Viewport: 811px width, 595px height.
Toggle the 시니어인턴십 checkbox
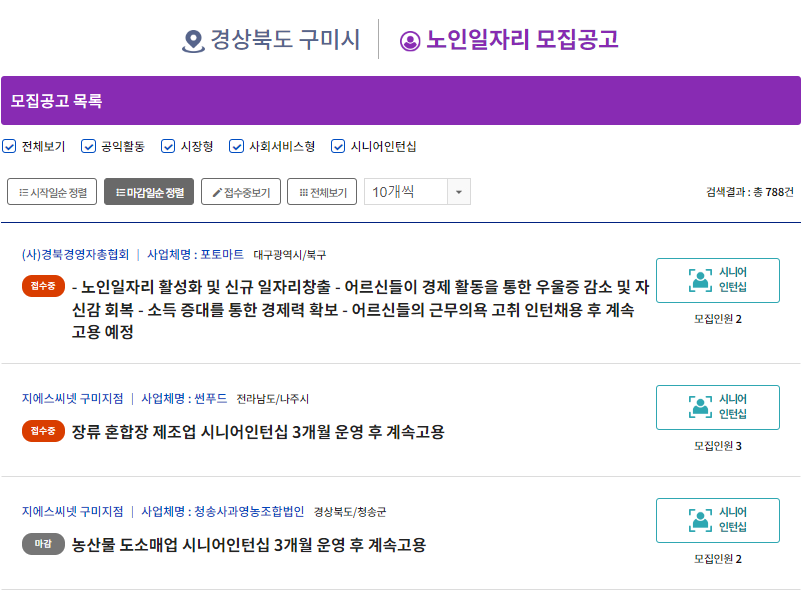coord(338,146)
